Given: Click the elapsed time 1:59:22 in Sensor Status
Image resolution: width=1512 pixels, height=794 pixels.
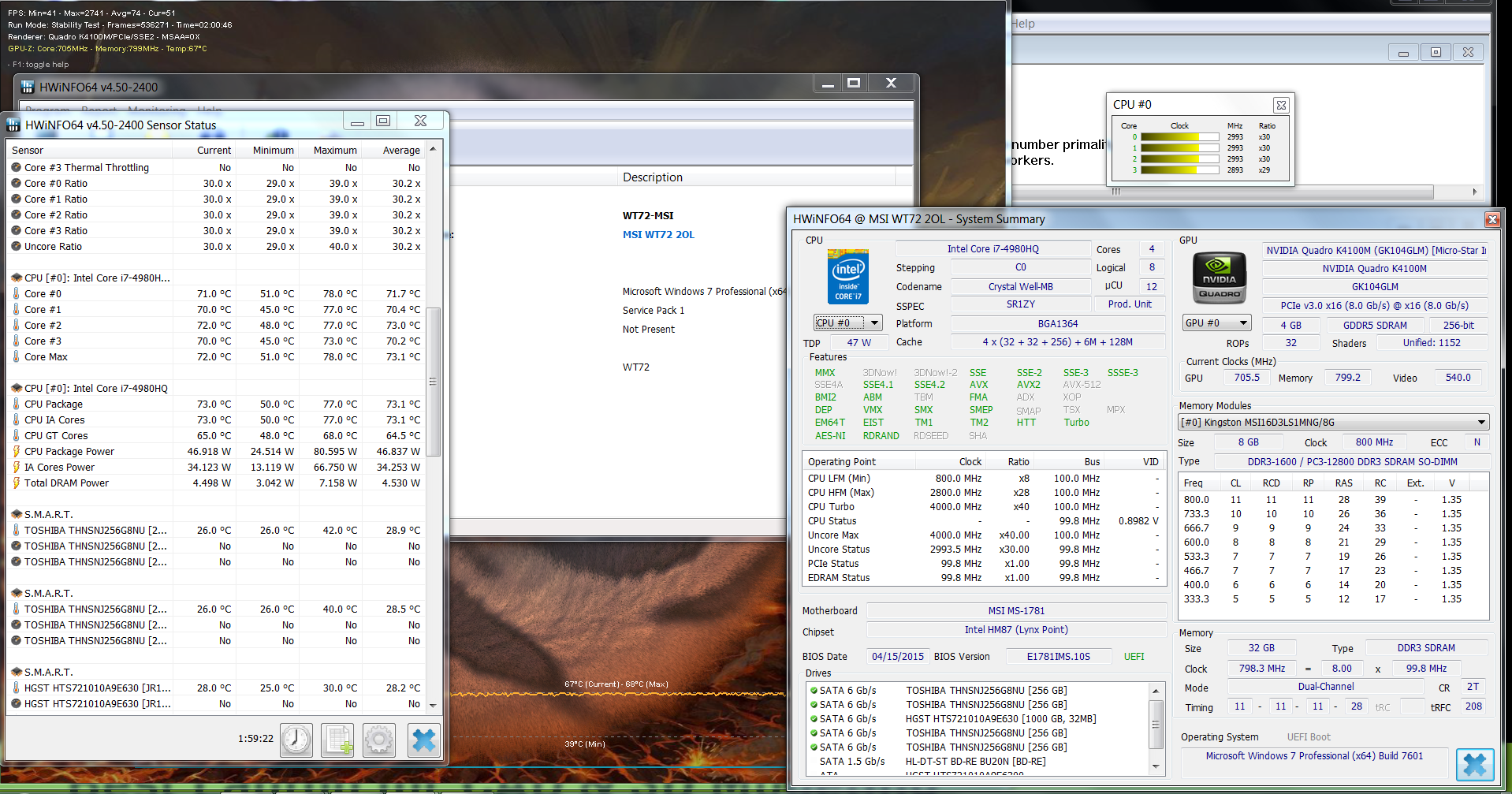Looking at the screenshot, I should [255, 739].
